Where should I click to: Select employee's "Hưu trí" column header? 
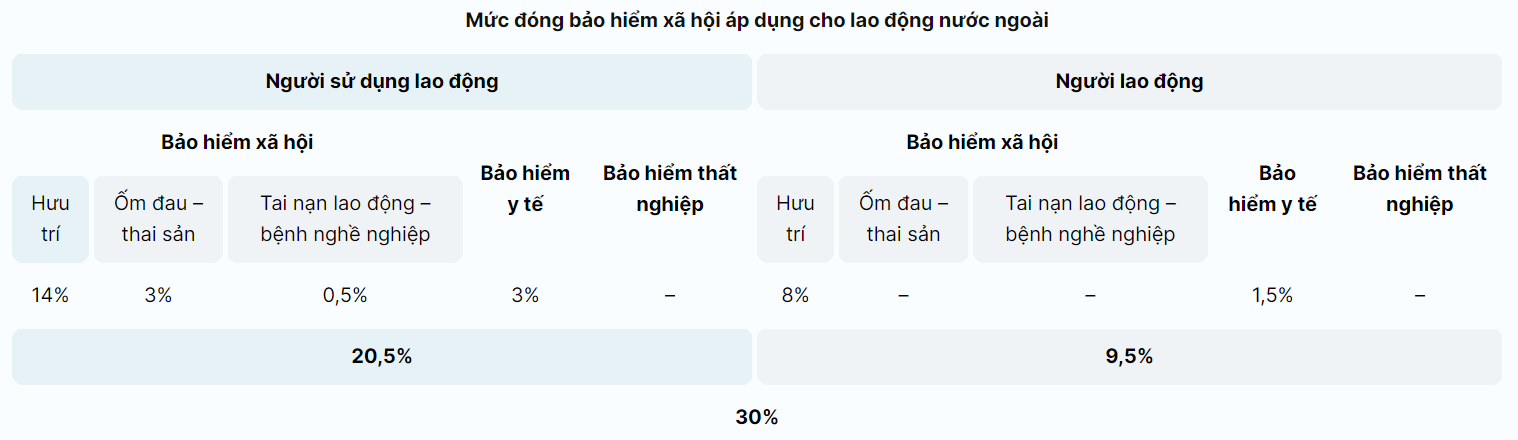pyautogui.click(x=795, y=219)
